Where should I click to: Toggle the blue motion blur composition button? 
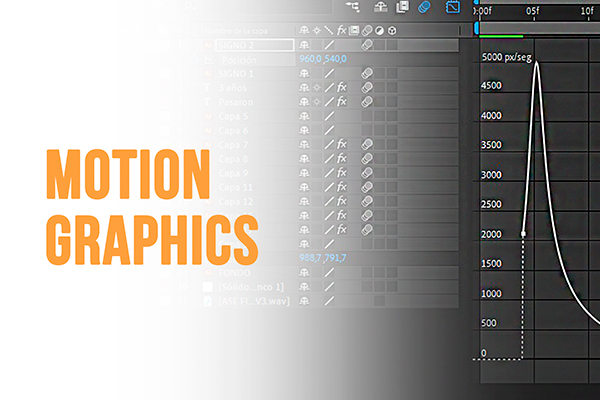(x=424, y=7)
